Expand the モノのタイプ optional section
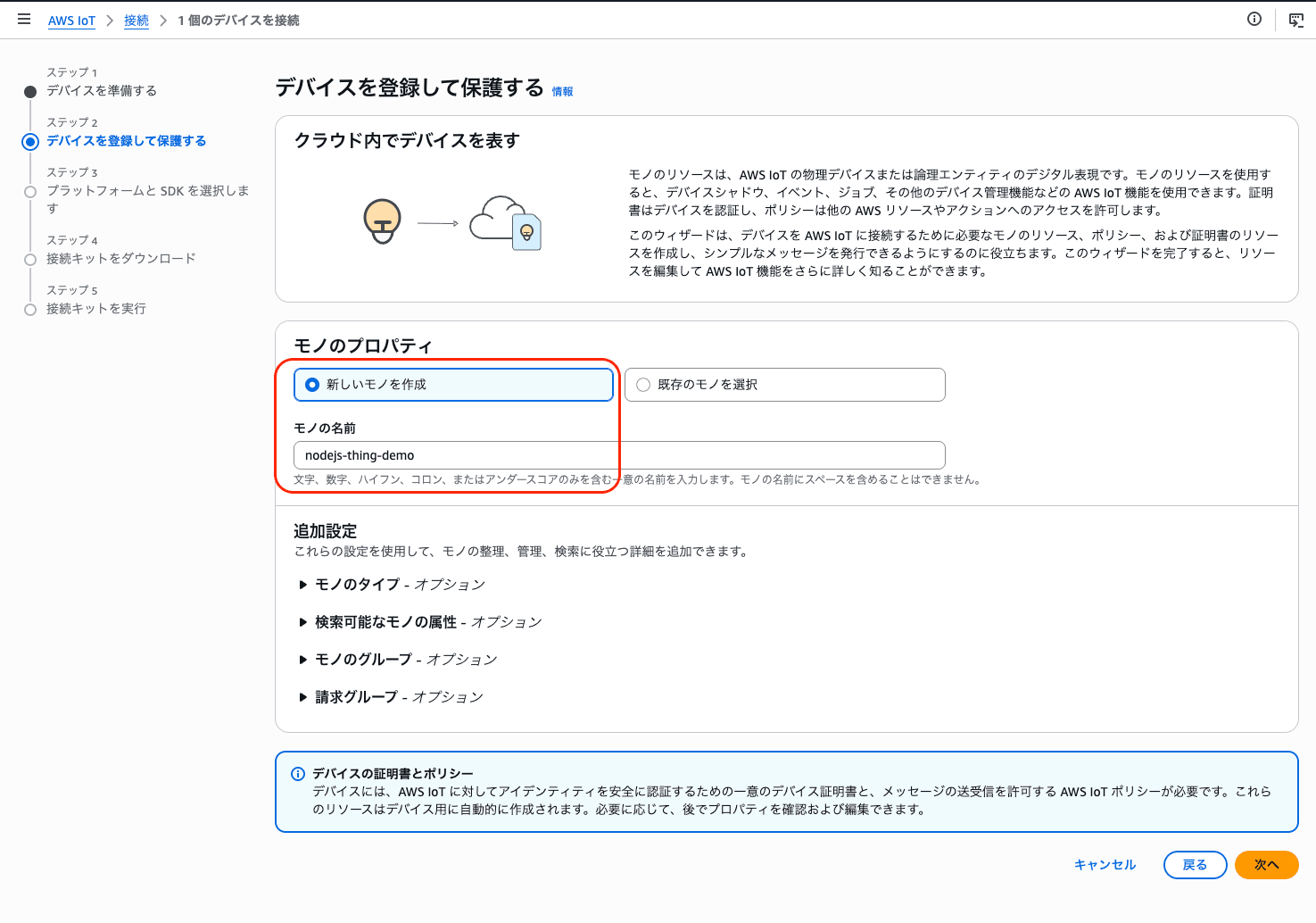This screenshot has width=1316, height=923. pos(391,585)
